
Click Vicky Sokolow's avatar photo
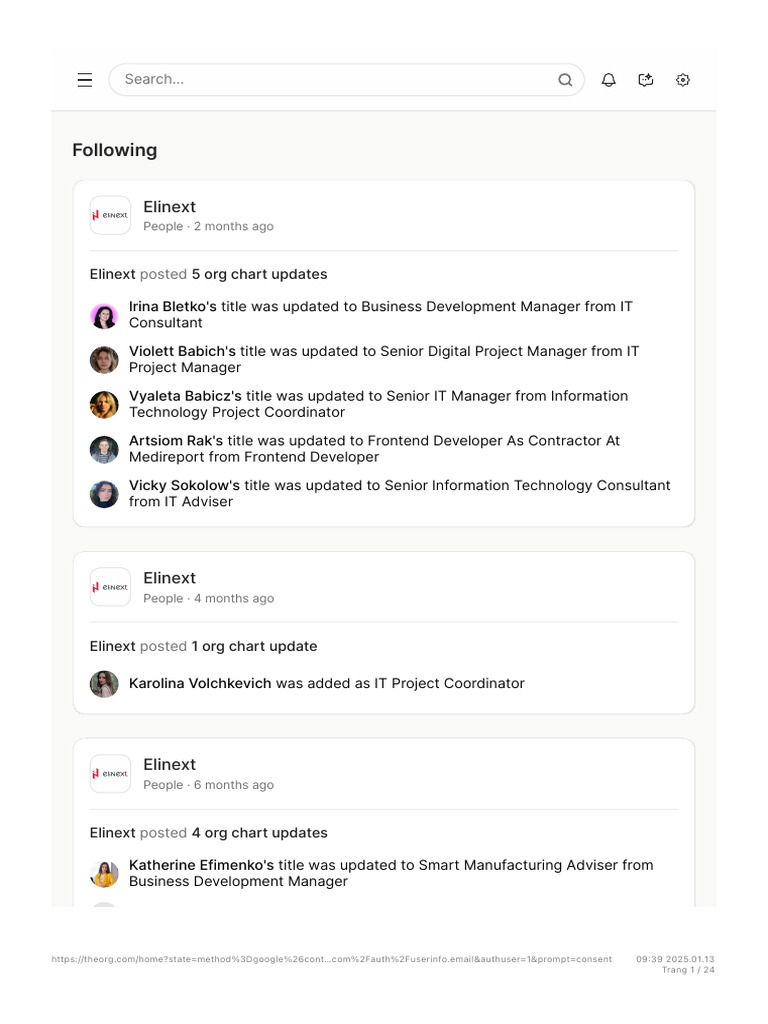104,494
